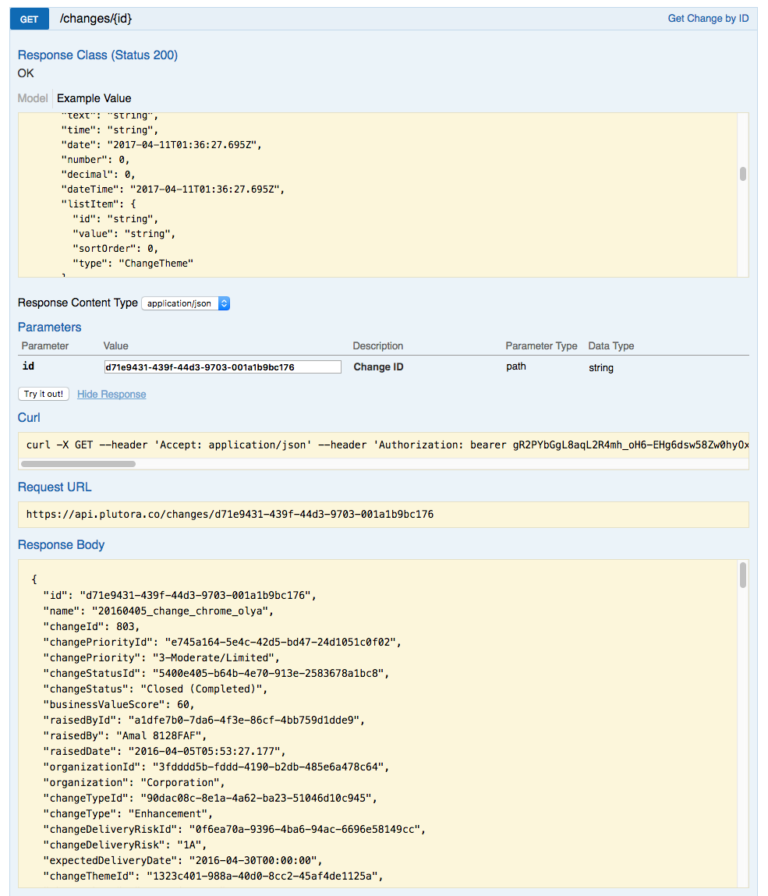Click the curl command text box

380,444
